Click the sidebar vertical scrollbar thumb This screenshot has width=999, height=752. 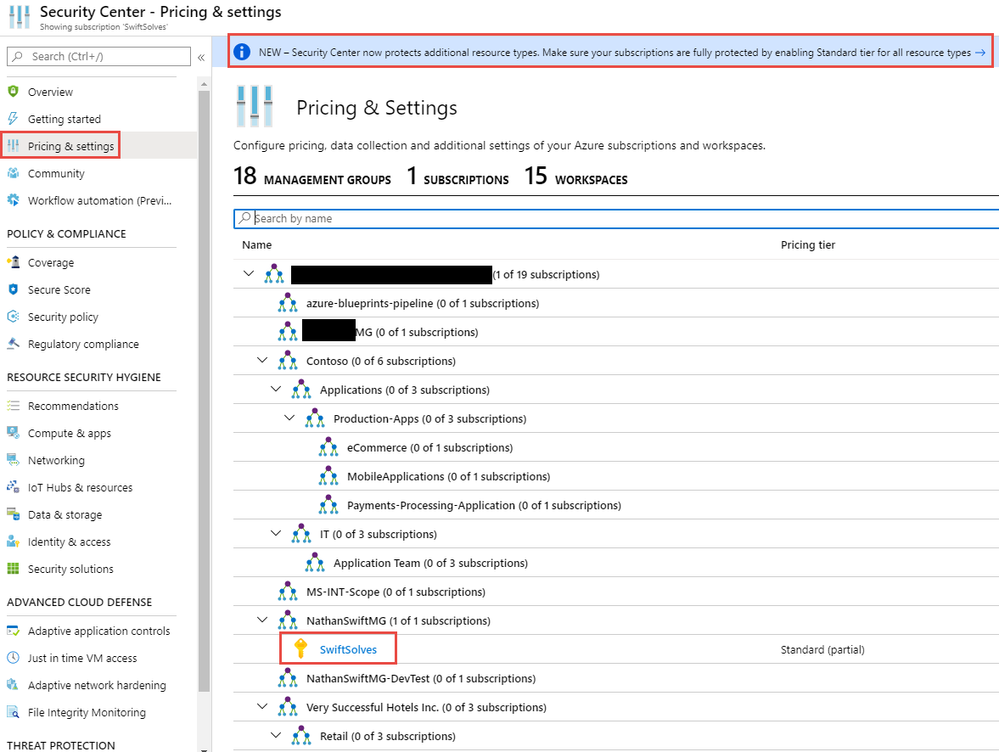pos(204,390)
